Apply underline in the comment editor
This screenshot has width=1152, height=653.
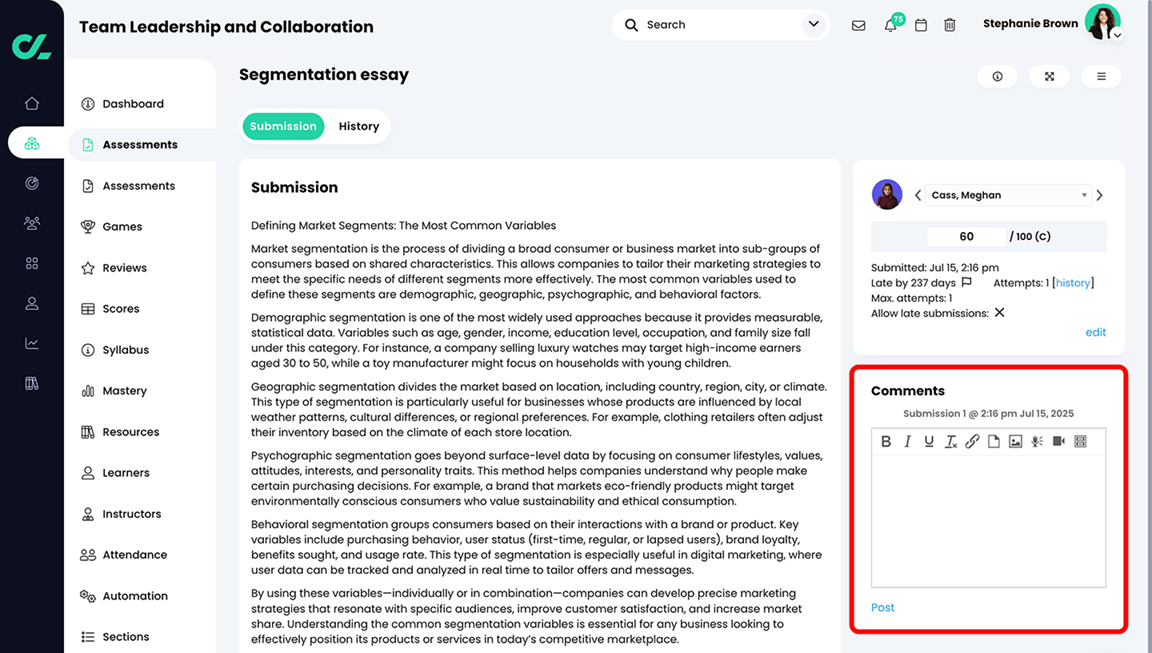[x=929, y=441]
